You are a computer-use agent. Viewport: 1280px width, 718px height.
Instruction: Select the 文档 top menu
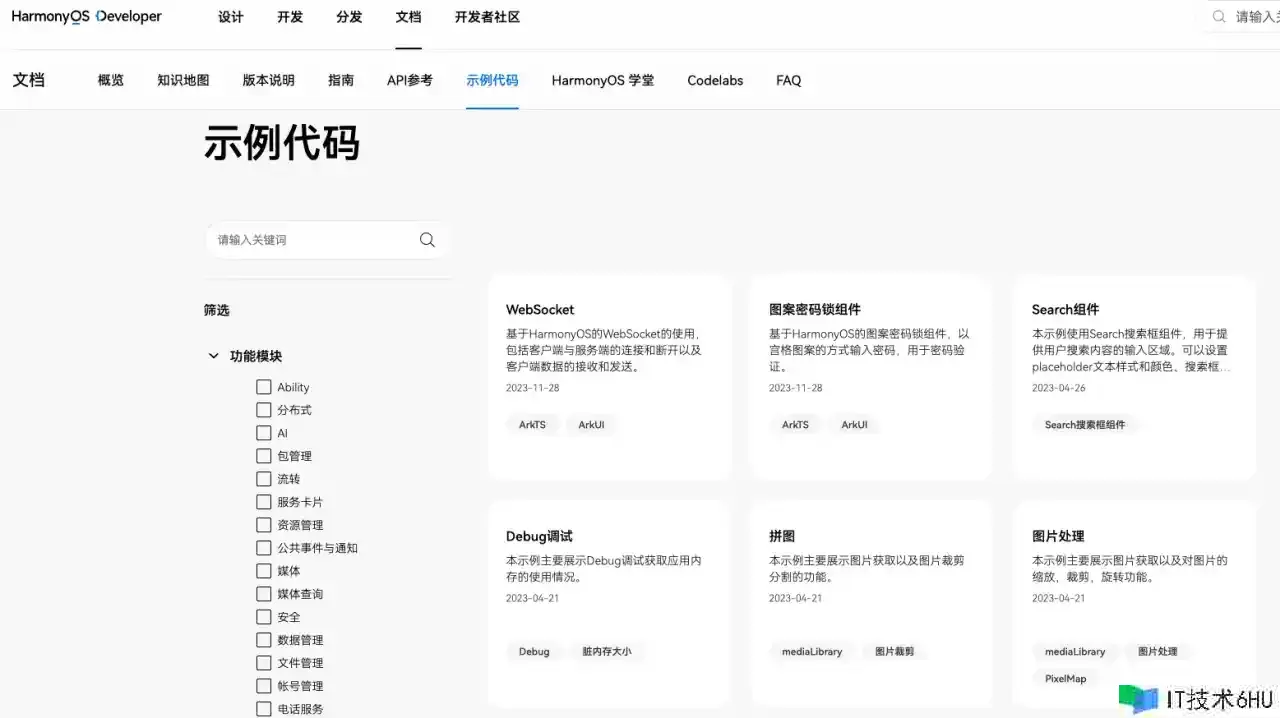point(408,17)
